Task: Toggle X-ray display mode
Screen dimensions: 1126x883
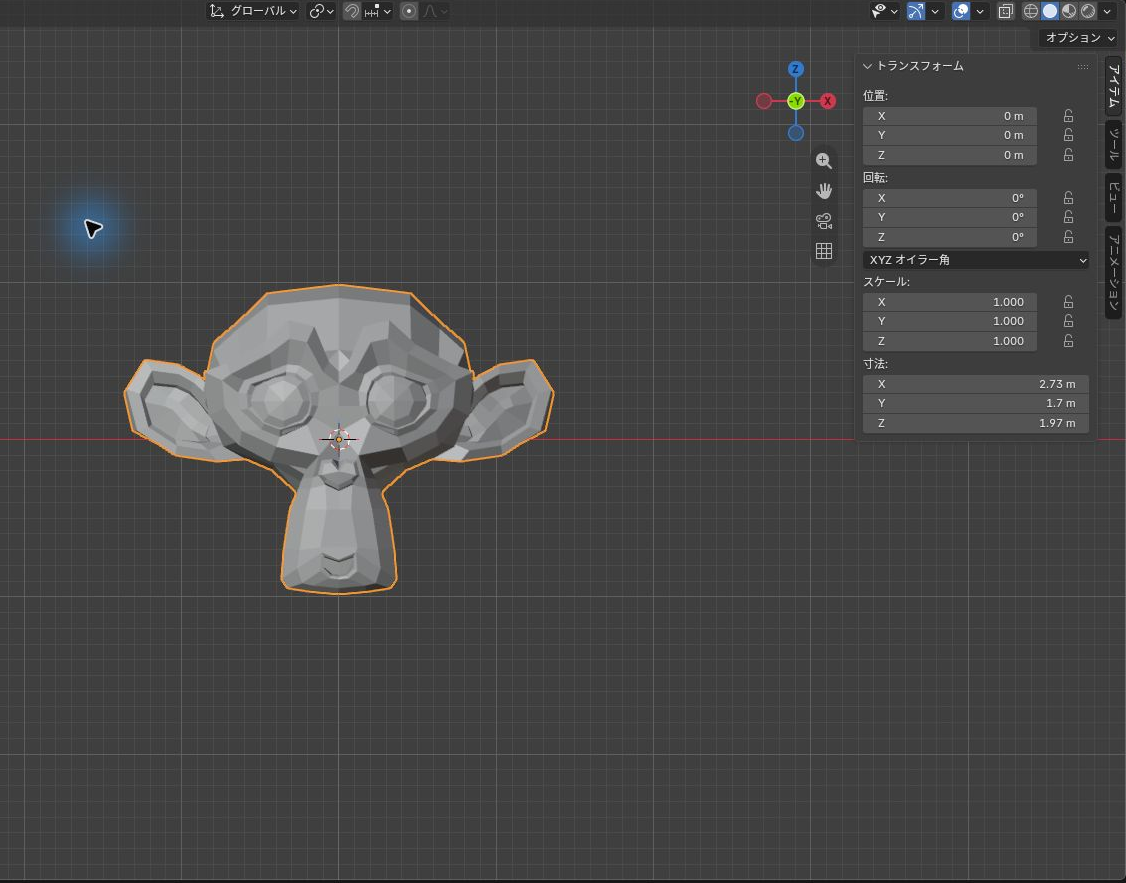Action: point(1005,11)
